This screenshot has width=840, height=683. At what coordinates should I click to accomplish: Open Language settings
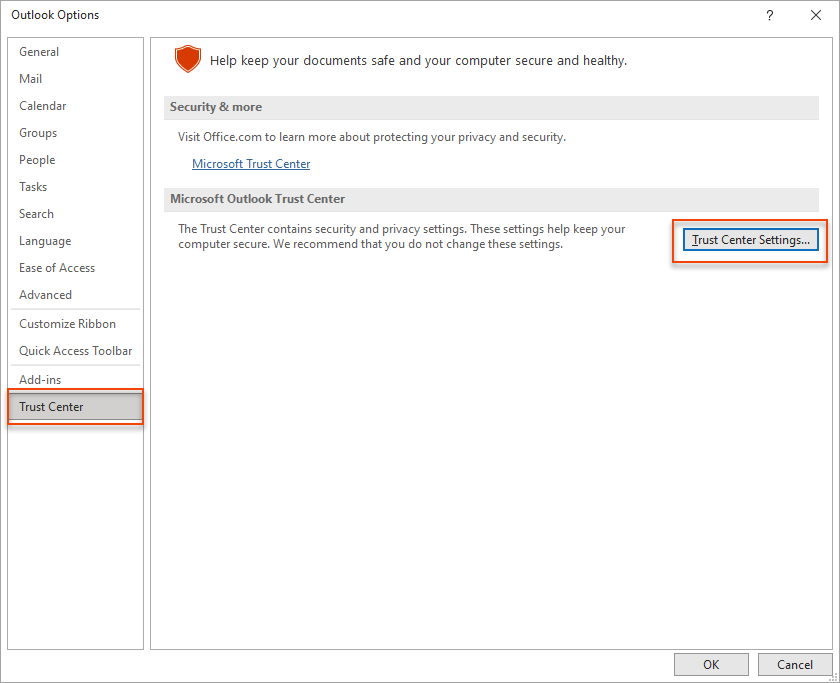[45, 241]
